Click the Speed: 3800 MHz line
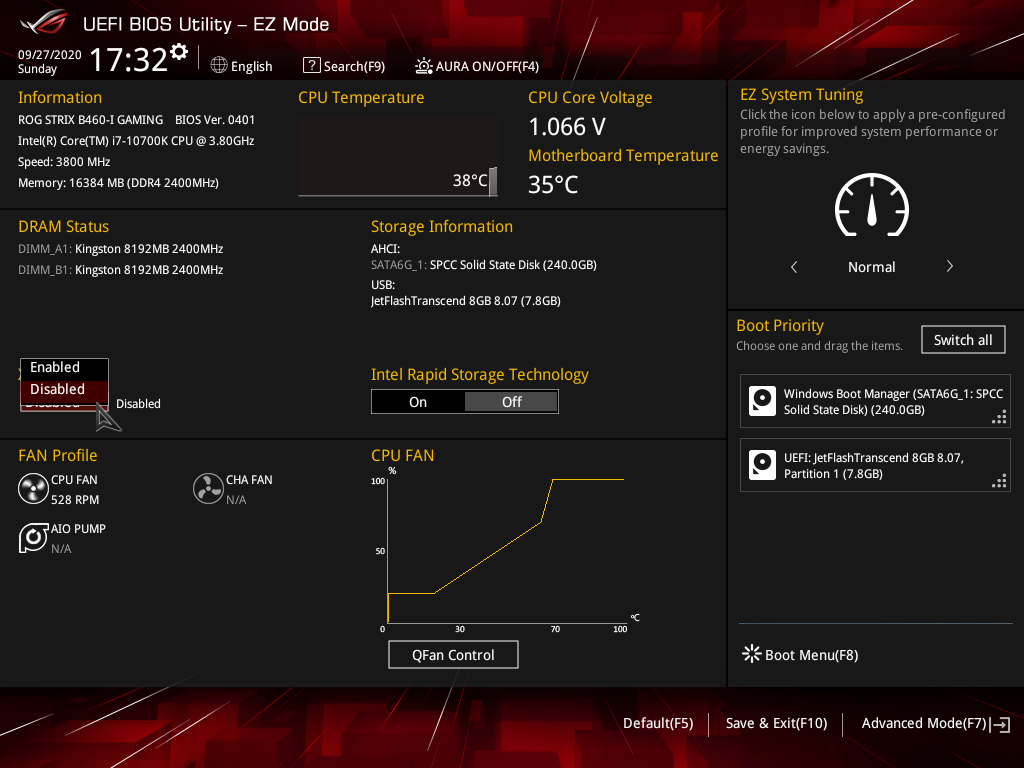 [64, 162]
